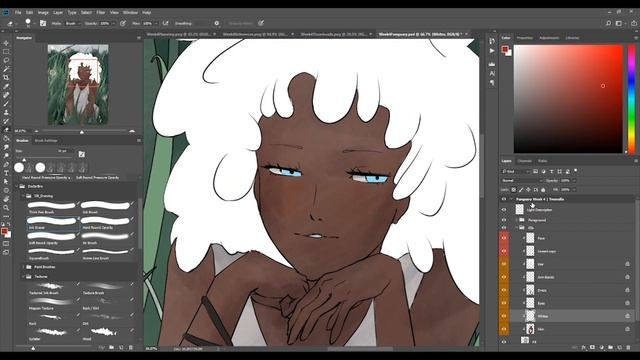Hide the Foreground group layer

coord(504,220)
